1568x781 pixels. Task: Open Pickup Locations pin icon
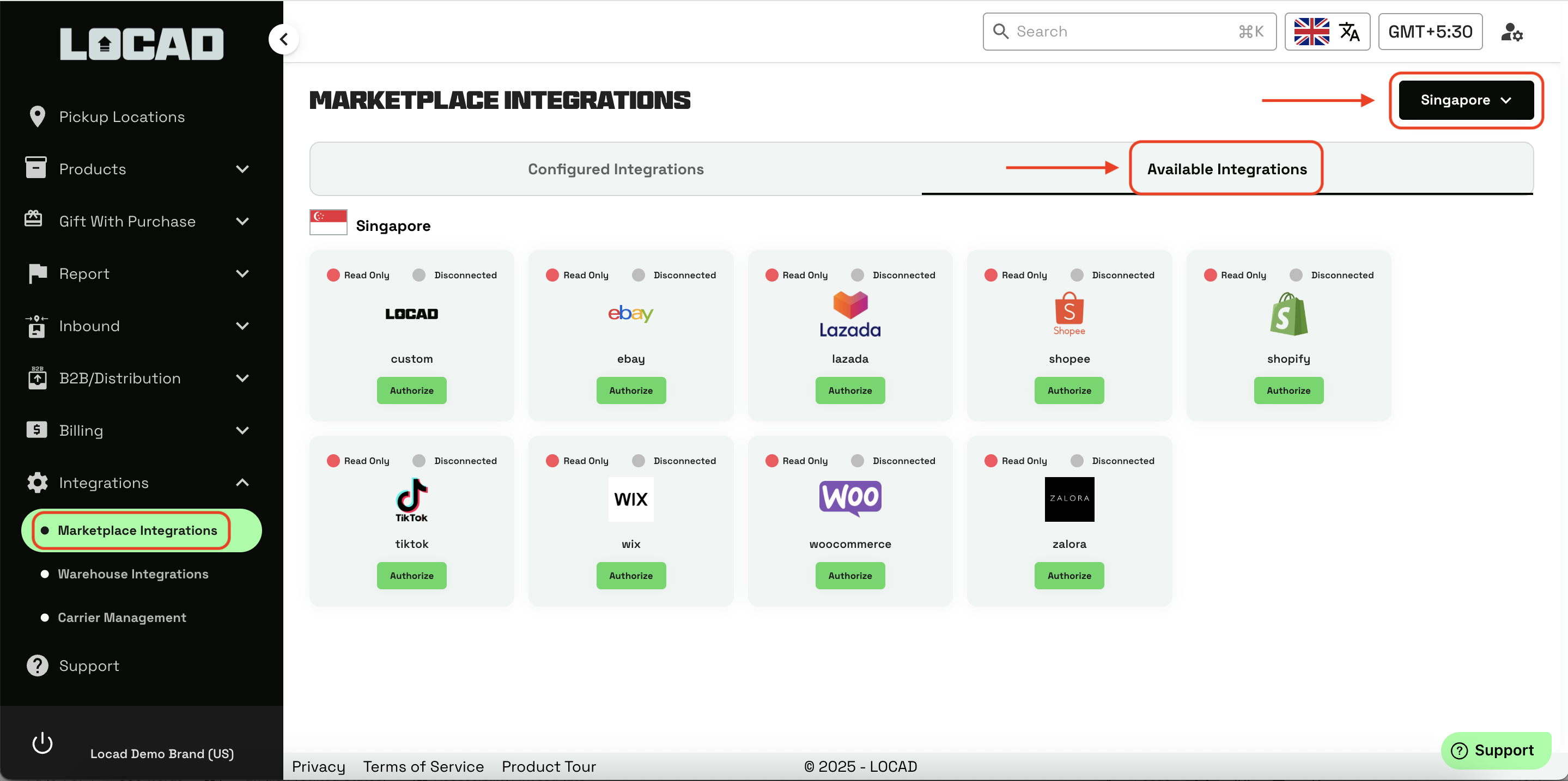[x=37, y=116]
